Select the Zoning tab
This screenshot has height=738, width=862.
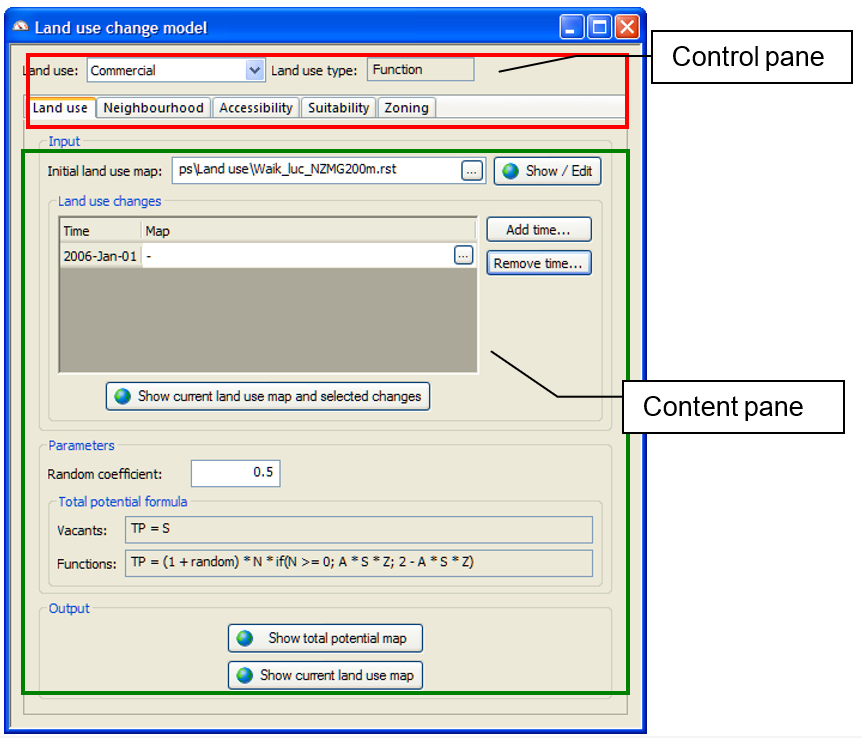click(x=406, y=108)
